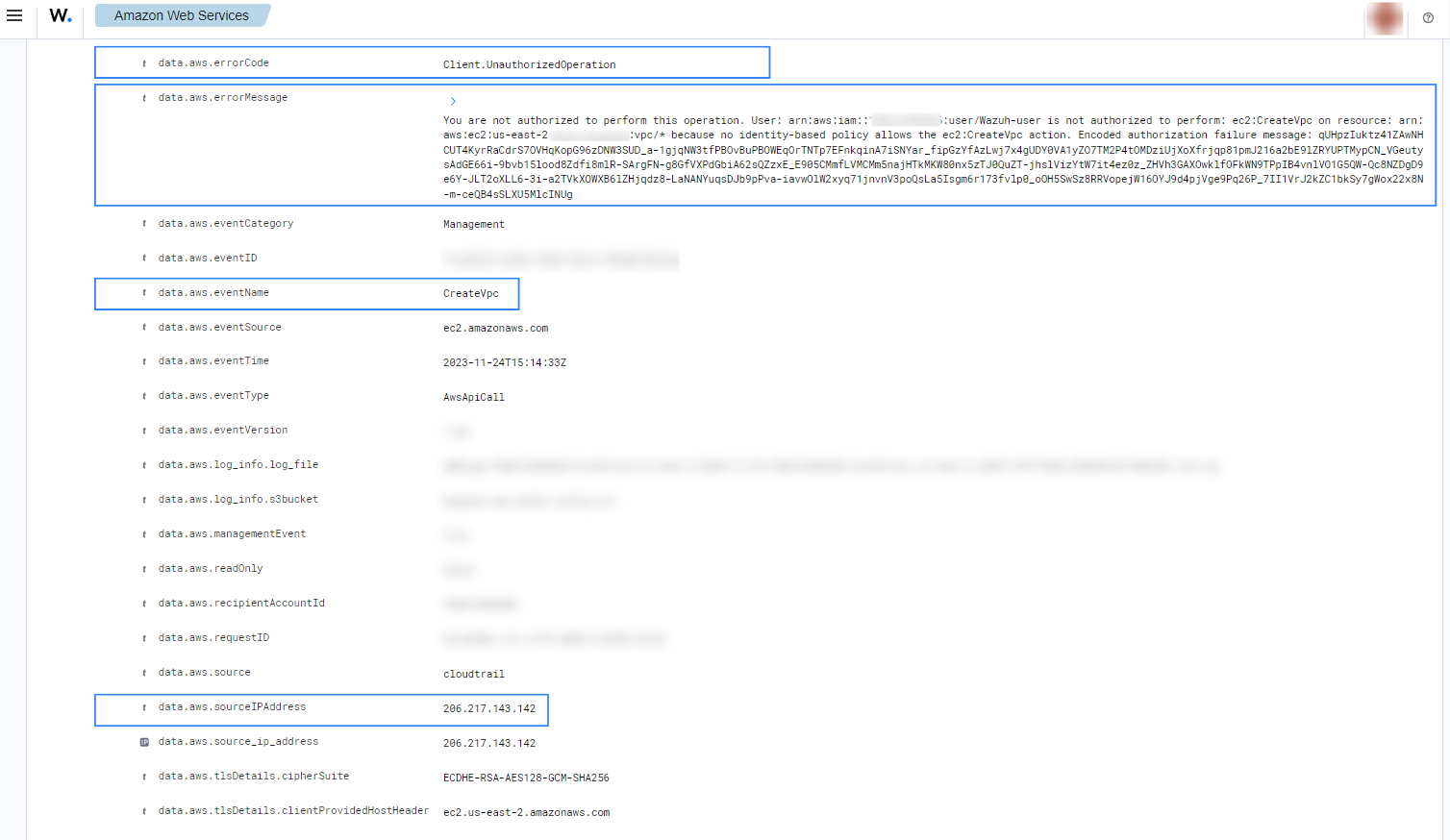This screenshot has width=1450, height=840.
Task: Click the text type icon beside data.aws.sourceIPAddress
Action: 144,707
